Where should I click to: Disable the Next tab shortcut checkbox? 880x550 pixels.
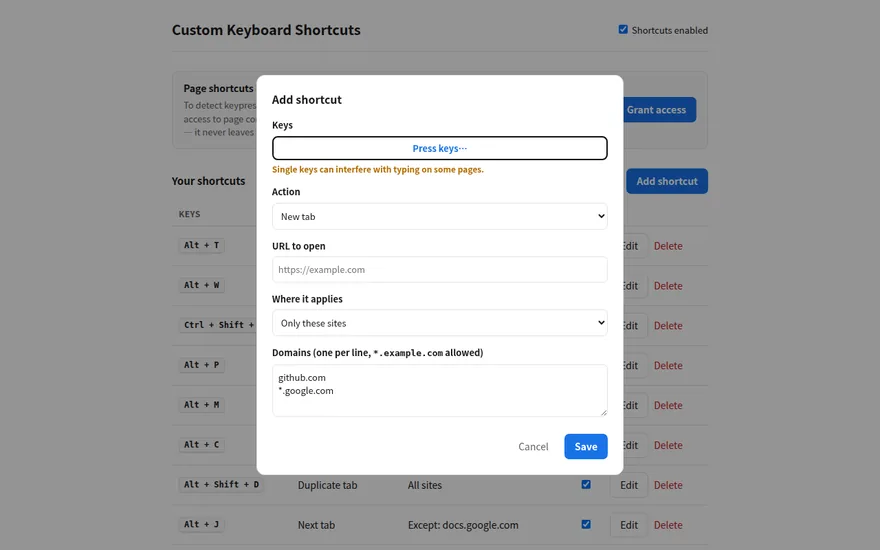pos(586,524)
